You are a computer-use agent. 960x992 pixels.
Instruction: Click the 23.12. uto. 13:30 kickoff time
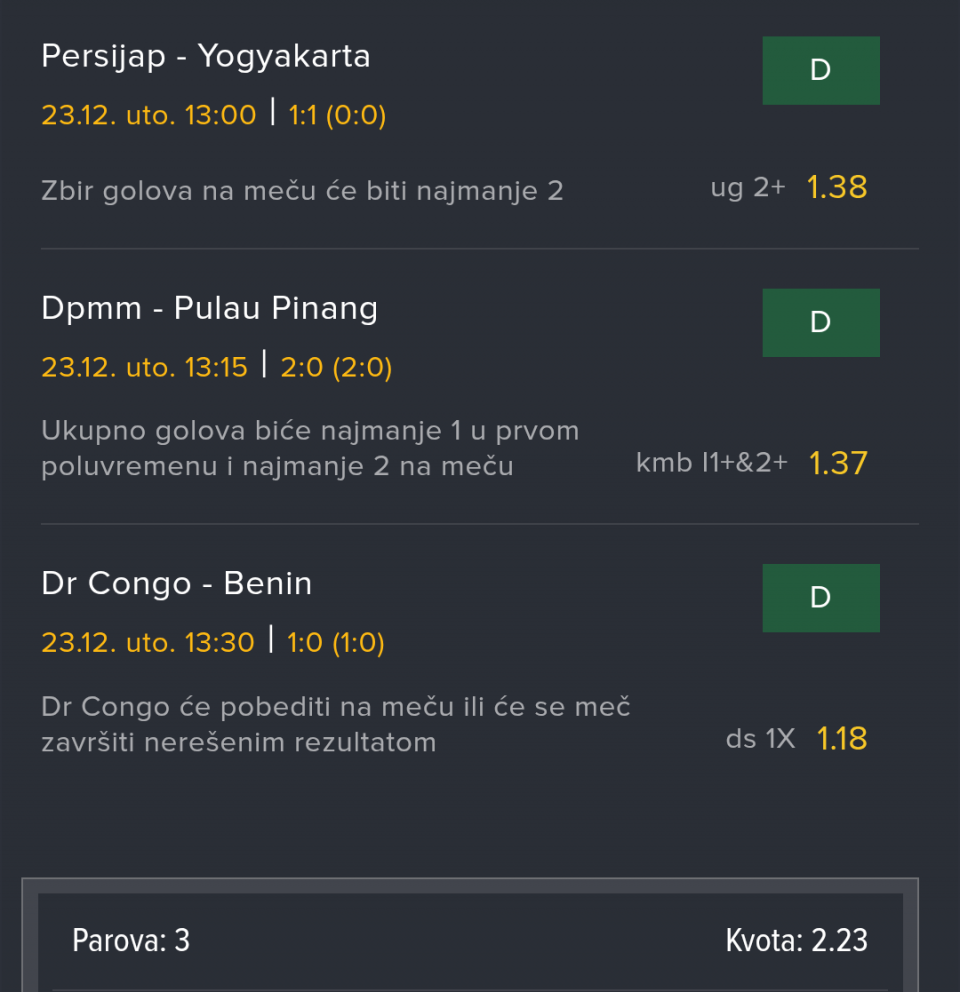tap(148, 642)
